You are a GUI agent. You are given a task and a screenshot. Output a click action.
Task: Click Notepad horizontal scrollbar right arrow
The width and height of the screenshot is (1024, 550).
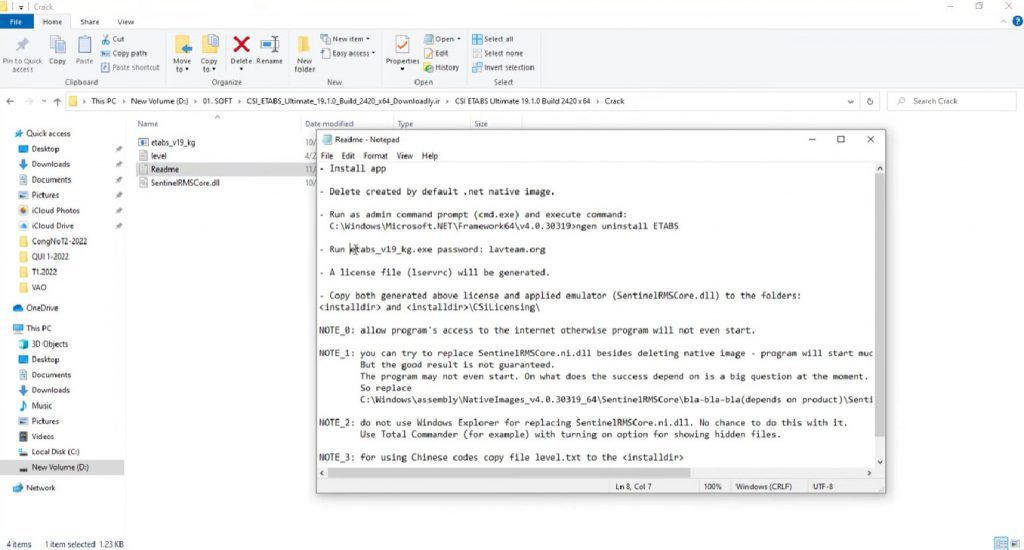tap(869, 473)
